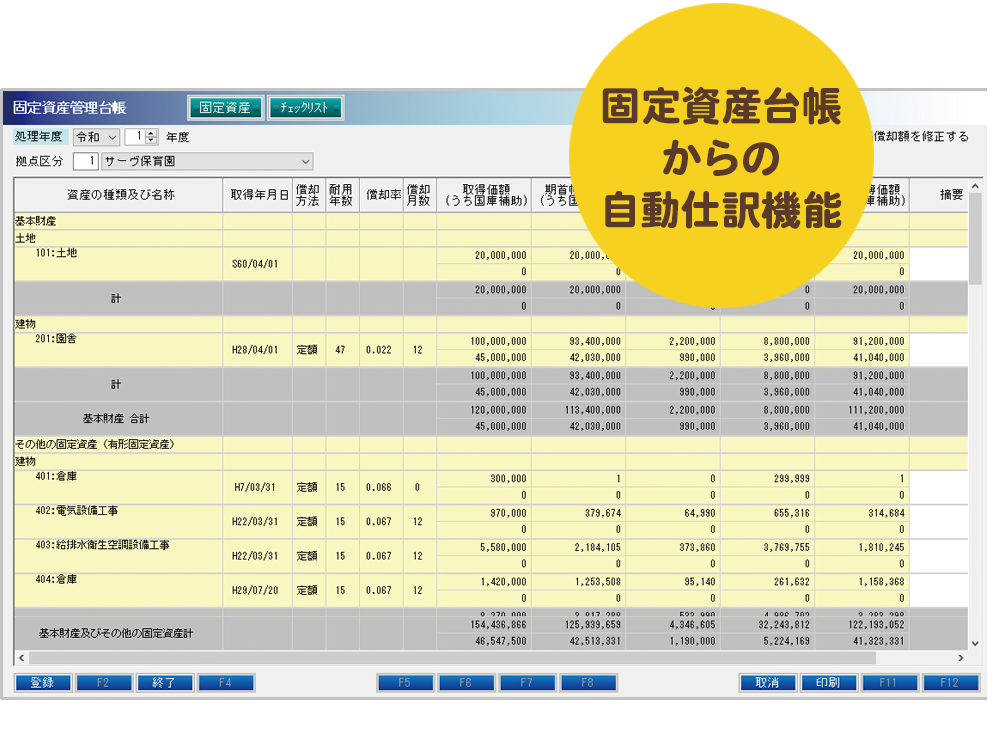Viewport: 988px width, 736px height.
Task: Click the 101:土地 acquisition date cell S60/04/01
Action: coord(258,263)
